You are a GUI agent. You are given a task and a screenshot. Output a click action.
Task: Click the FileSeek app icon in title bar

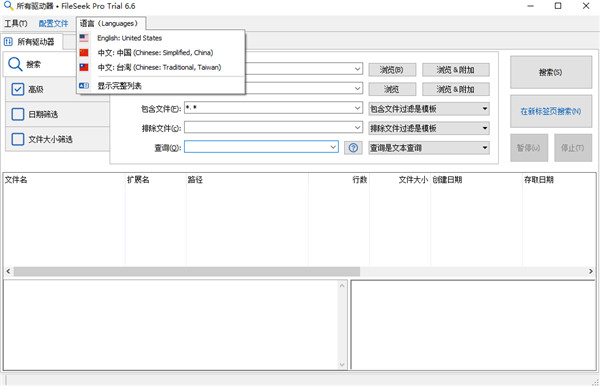pyautogui.click(x=8, y=6)
